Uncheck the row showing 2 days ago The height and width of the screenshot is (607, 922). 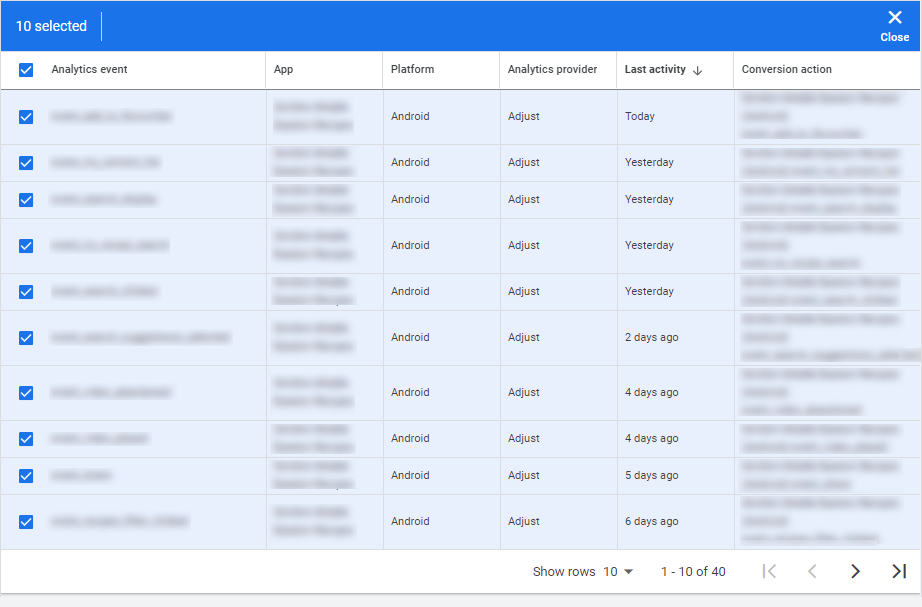pos(25,338)
